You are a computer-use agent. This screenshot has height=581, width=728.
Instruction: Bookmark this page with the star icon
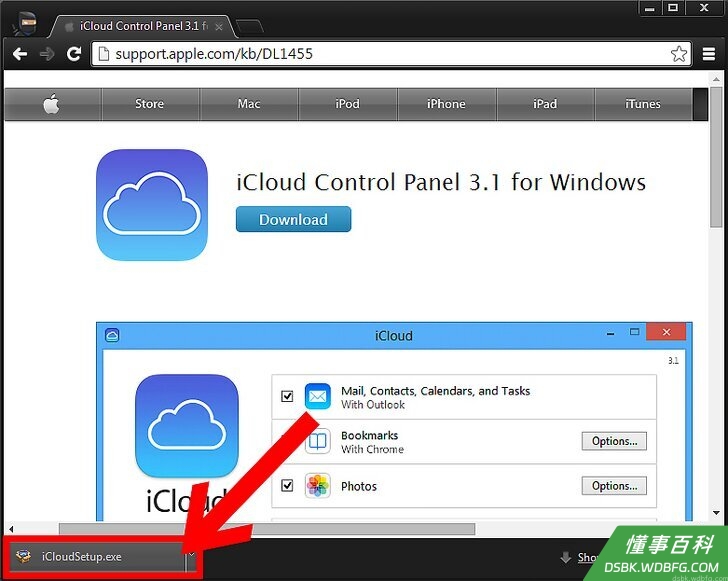tap(678, 54)
